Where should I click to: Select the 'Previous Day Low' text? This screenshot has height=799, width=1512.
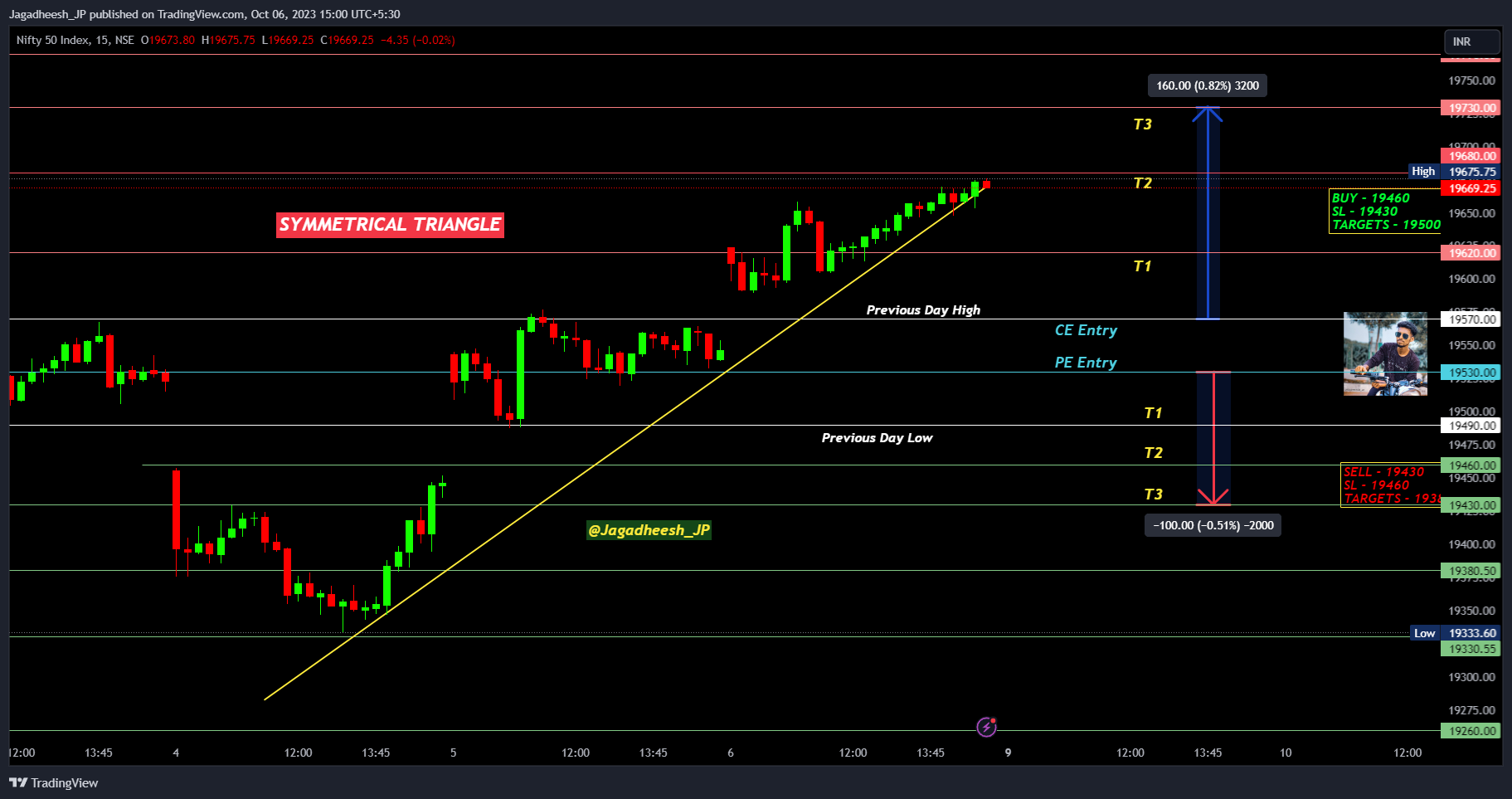[877, 438]
